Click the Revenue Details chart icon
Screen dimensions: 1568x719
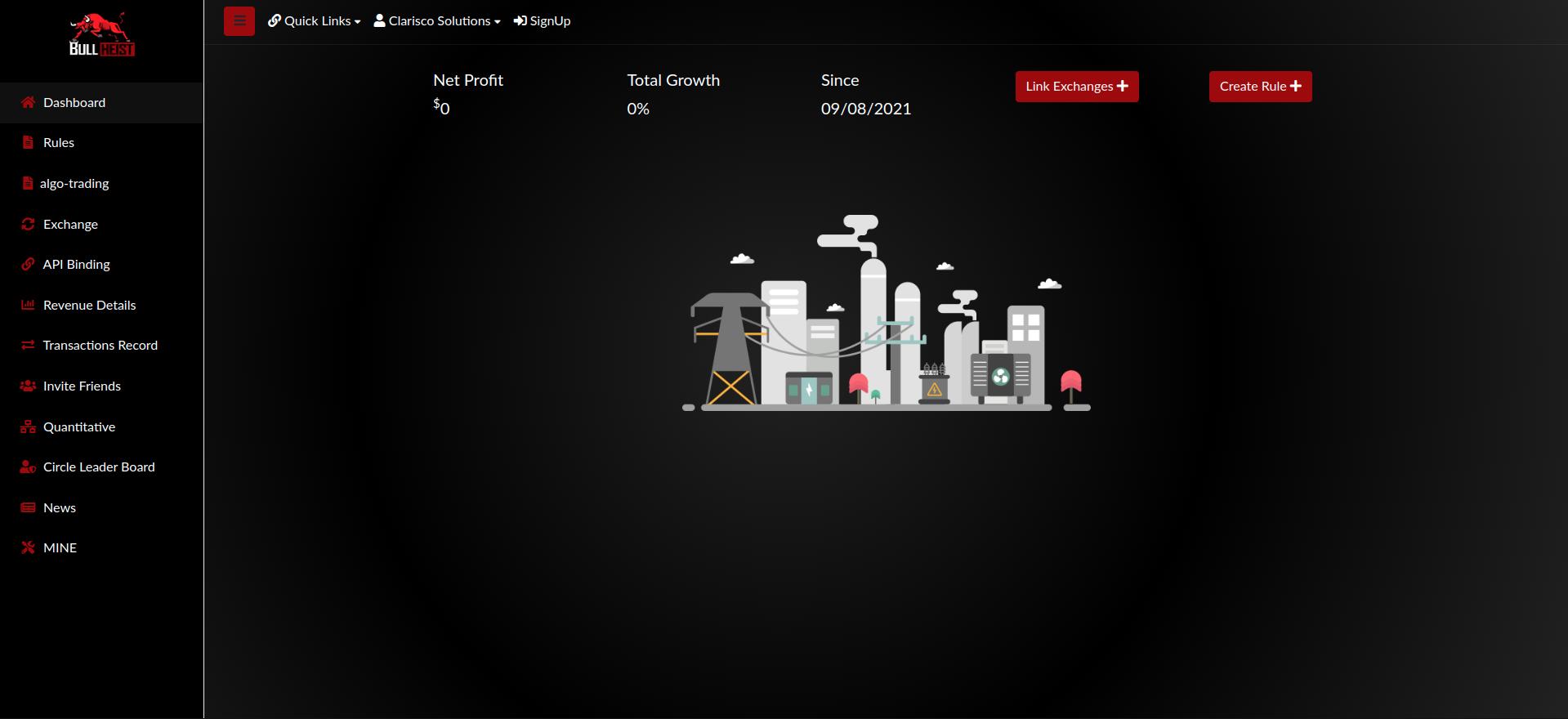tap(28, 305)
